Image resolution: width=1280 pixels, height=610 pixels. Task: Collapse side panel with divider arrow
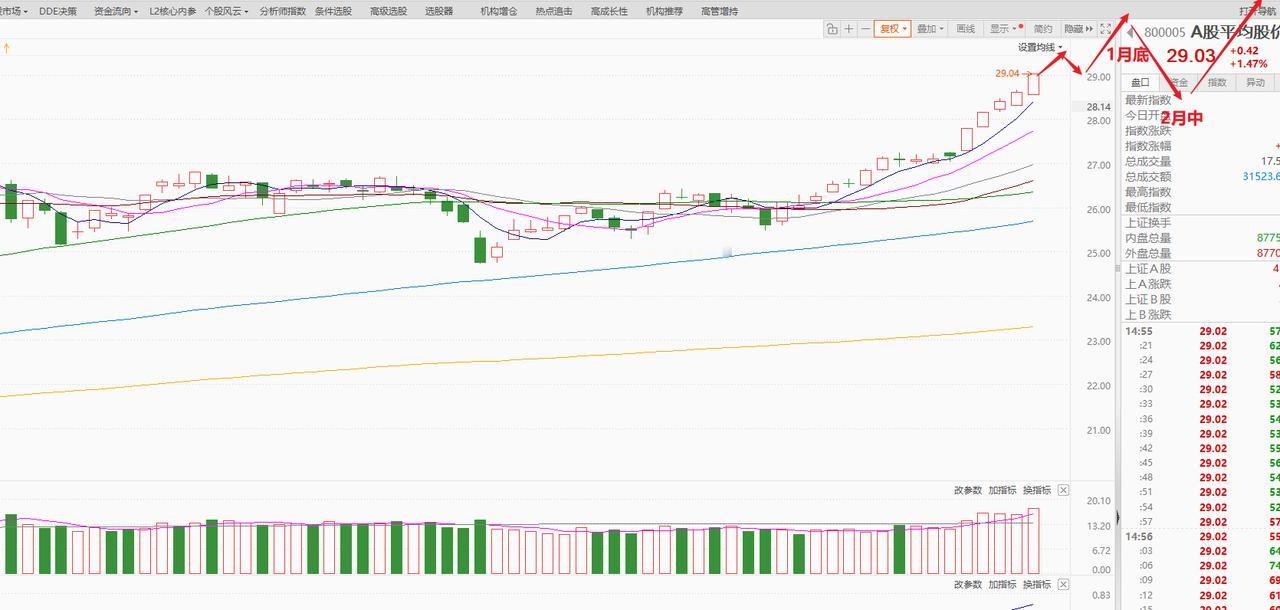click(x=1117, y=518)
